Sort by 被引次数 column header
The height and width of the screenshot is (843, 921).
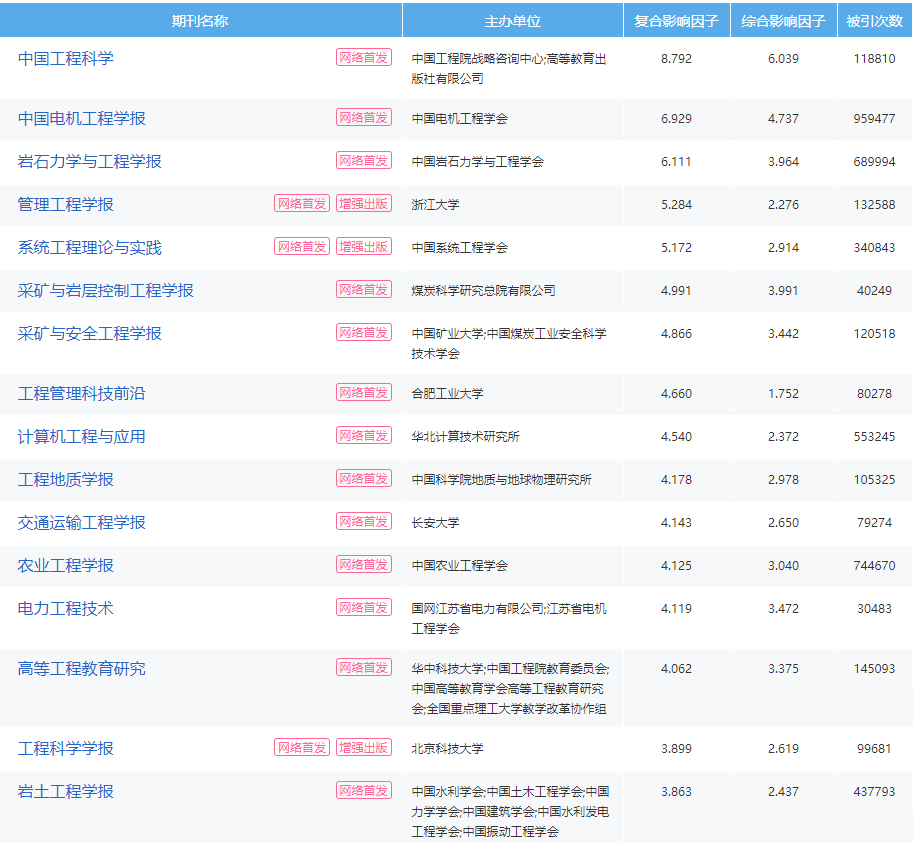pyautogui.click(x=875, y=21)
